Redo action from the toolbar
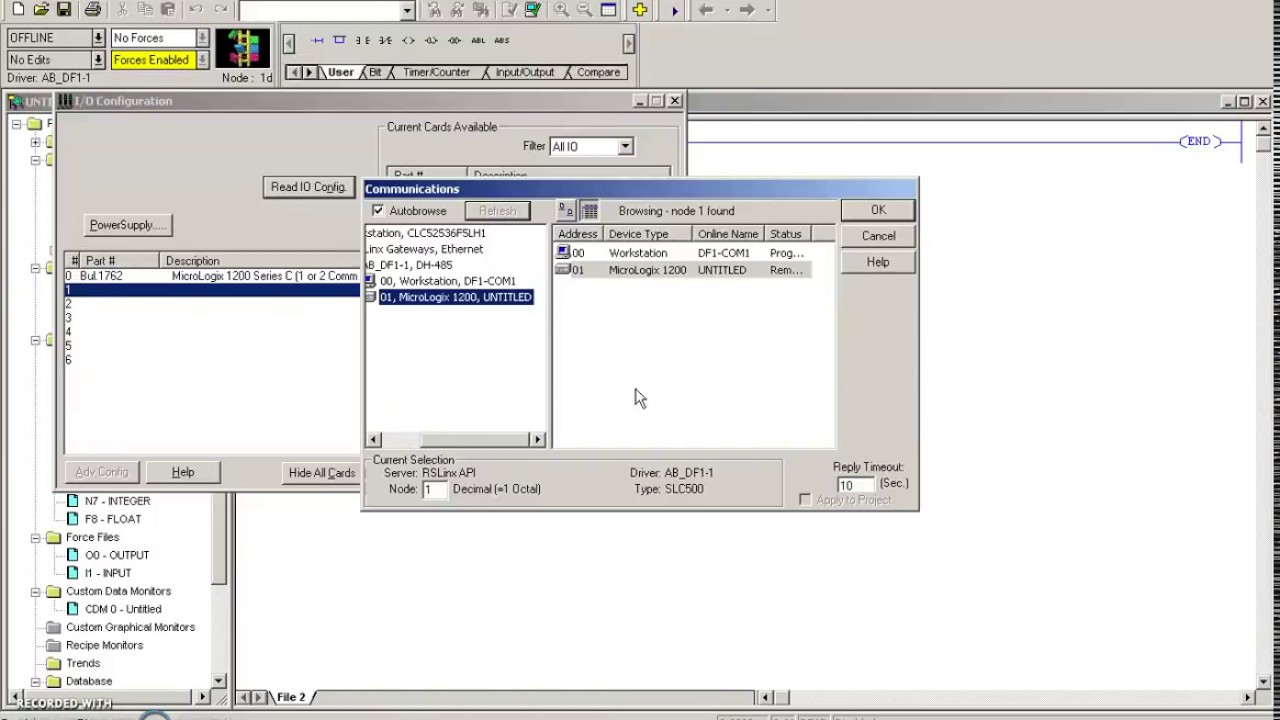 pyautogui.click(x=220, y=10)
